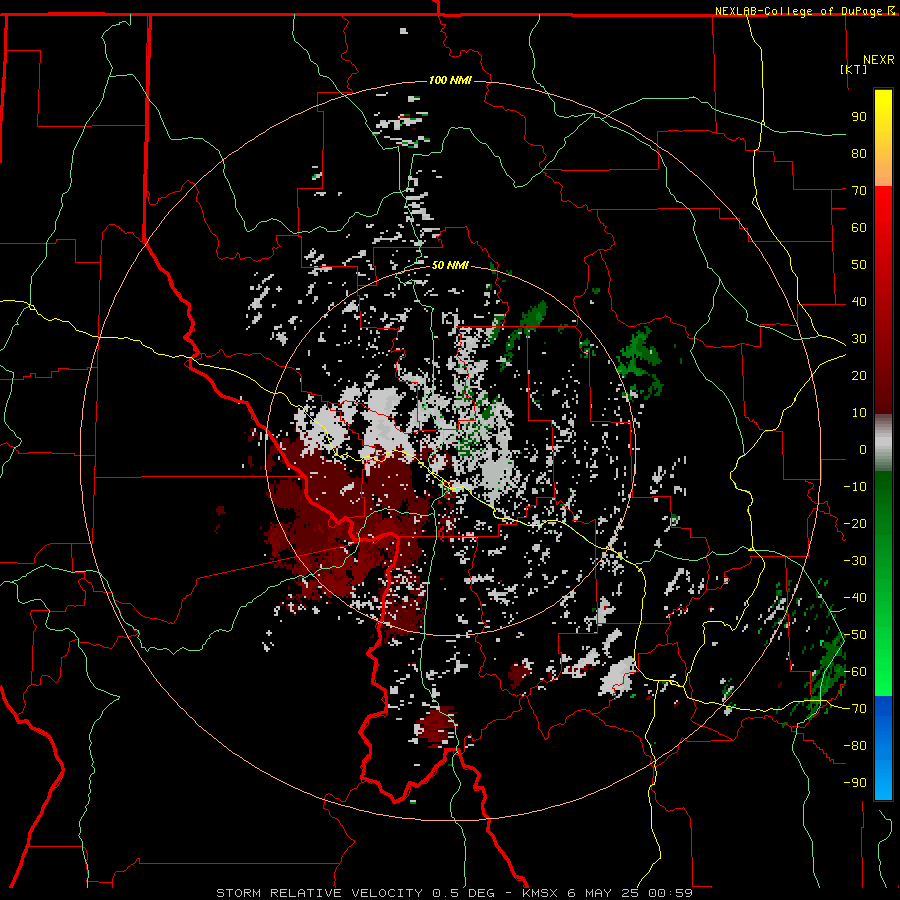Viewport: 900px width, 900px height.
Task: Click the [KT] units label
Action: tap(853, 69)
